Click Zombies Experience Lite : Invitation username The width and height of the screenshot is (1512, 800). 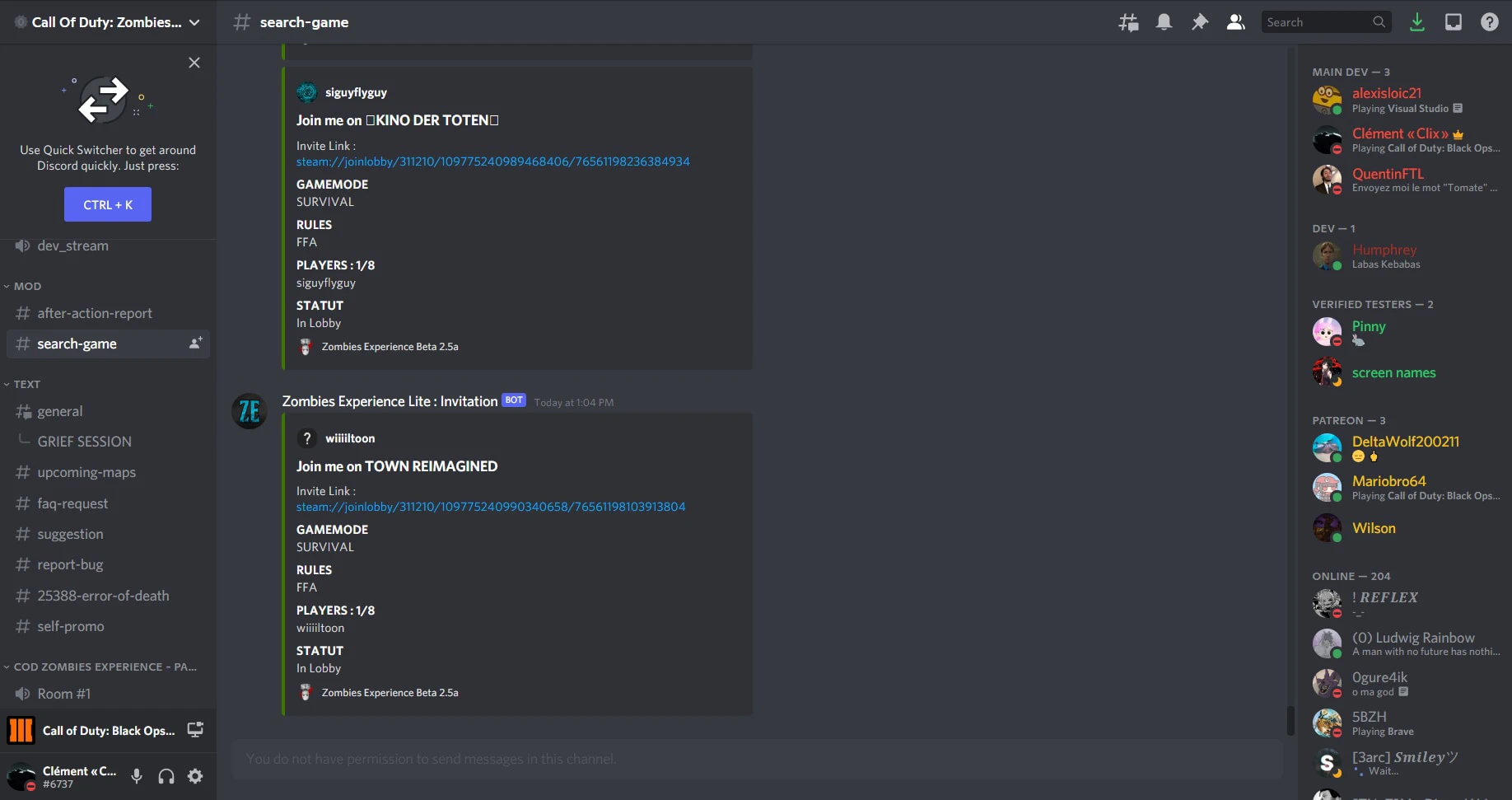click(x=390, y=401)
